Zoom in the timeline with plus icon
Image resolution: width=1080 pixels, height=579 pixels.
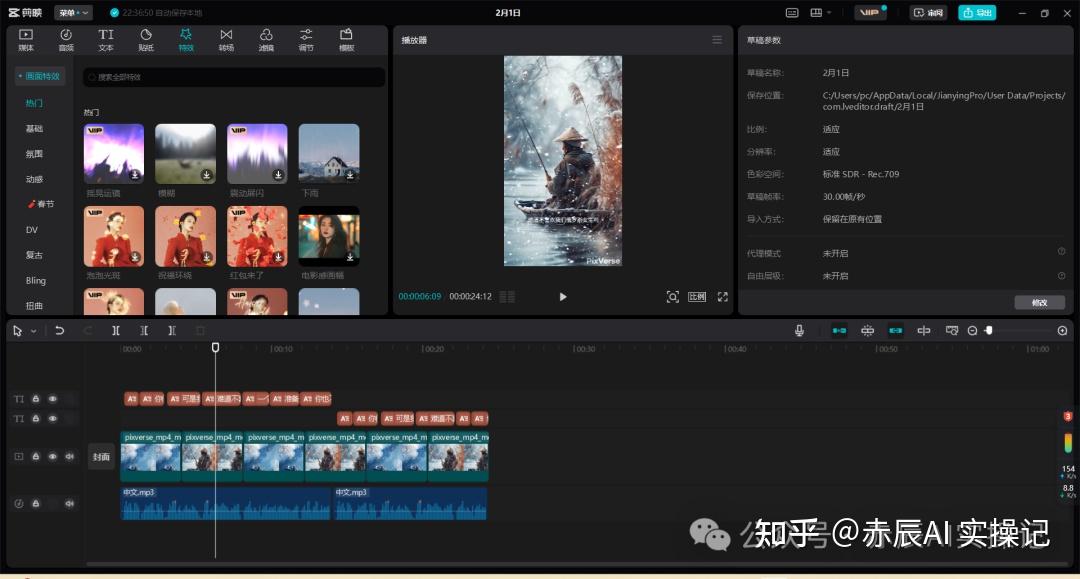1062,330
